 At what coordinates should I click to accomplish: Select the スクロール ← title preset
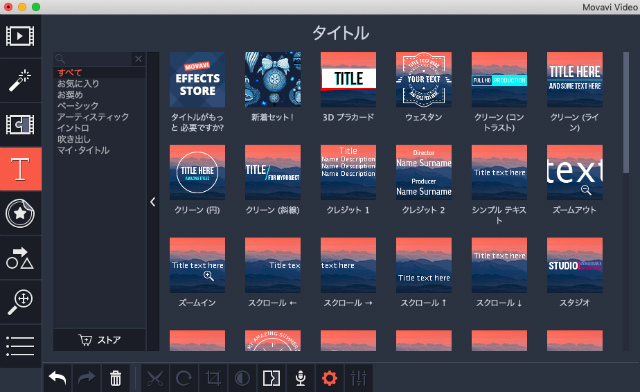point(273,265)
